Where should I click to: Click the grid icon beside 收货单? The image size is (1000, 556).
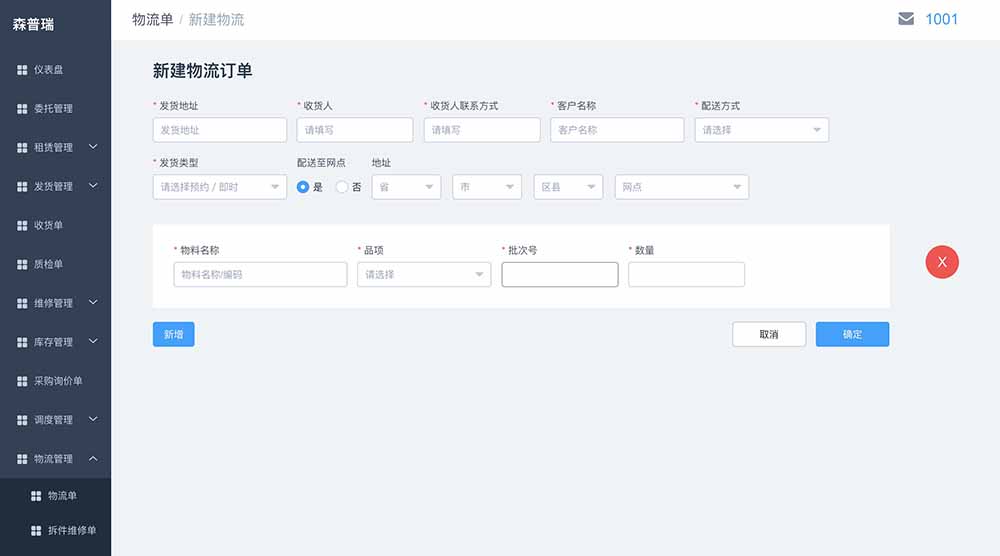[x=22, y=226]
